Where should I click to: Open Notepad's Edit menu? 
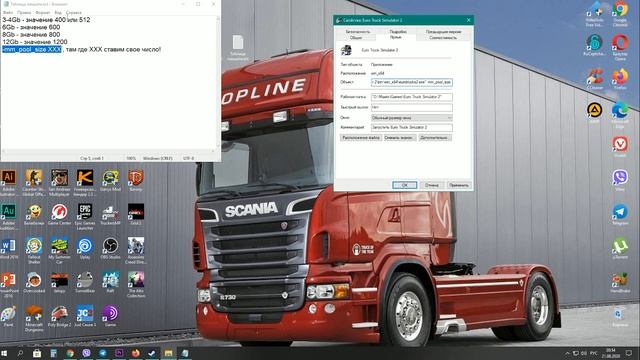pyautogui.click(x=24, y=13)
